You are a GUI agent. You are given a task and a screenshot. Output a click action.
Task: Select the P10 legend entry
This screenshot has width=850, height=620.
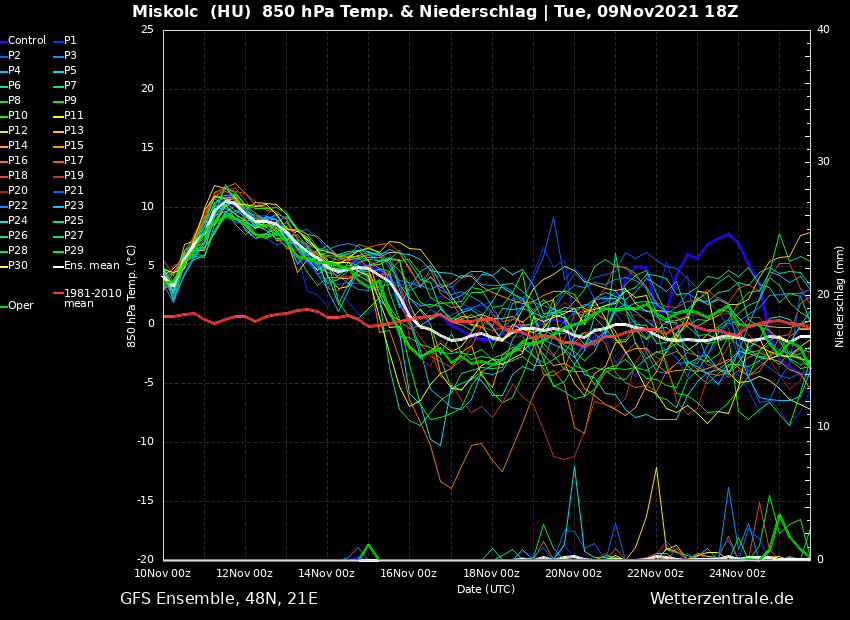(18, 116)
